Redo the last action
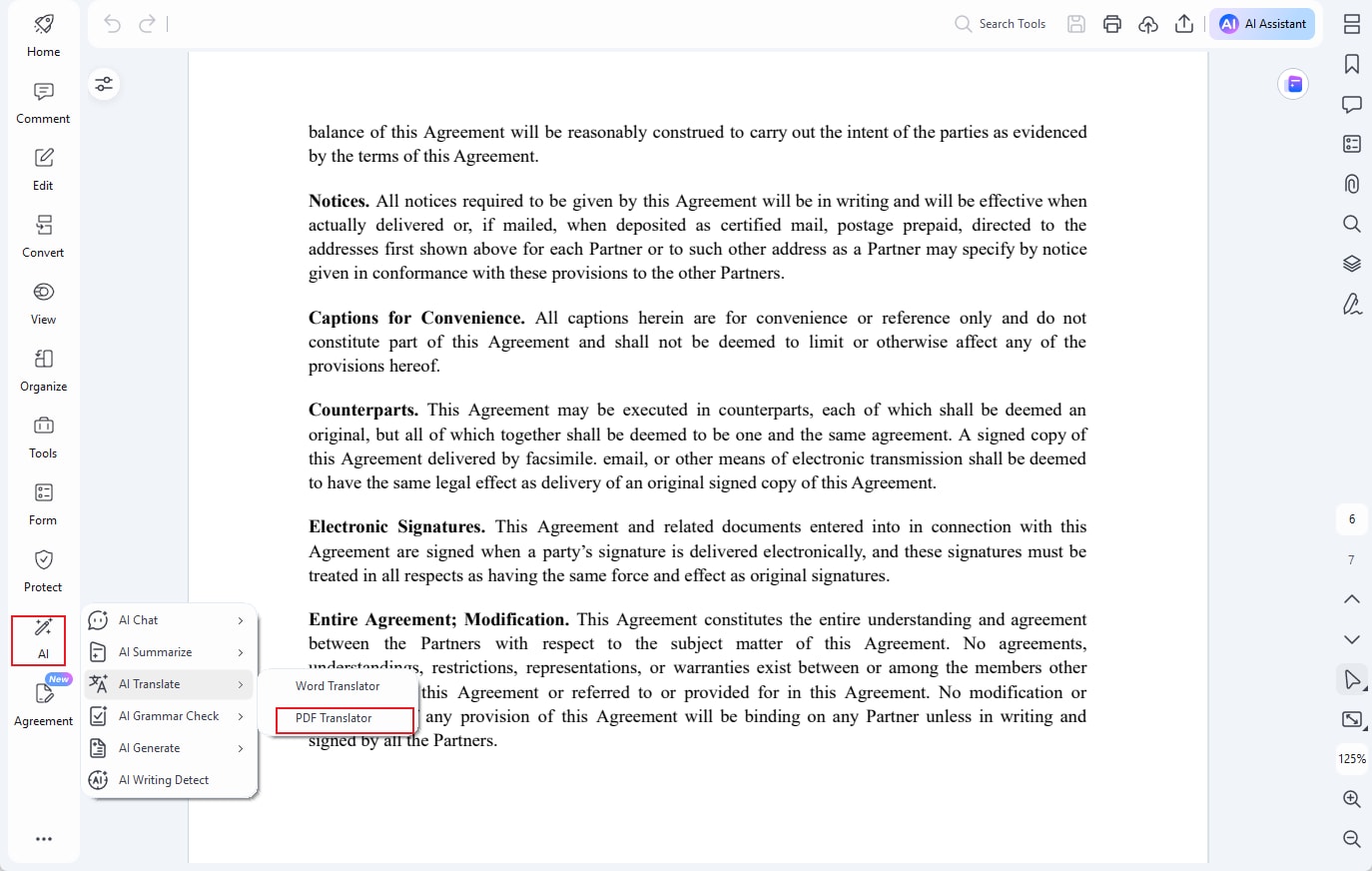This screenshot has width=1372, height=871. pyautogui.click(x=147, y=24)
